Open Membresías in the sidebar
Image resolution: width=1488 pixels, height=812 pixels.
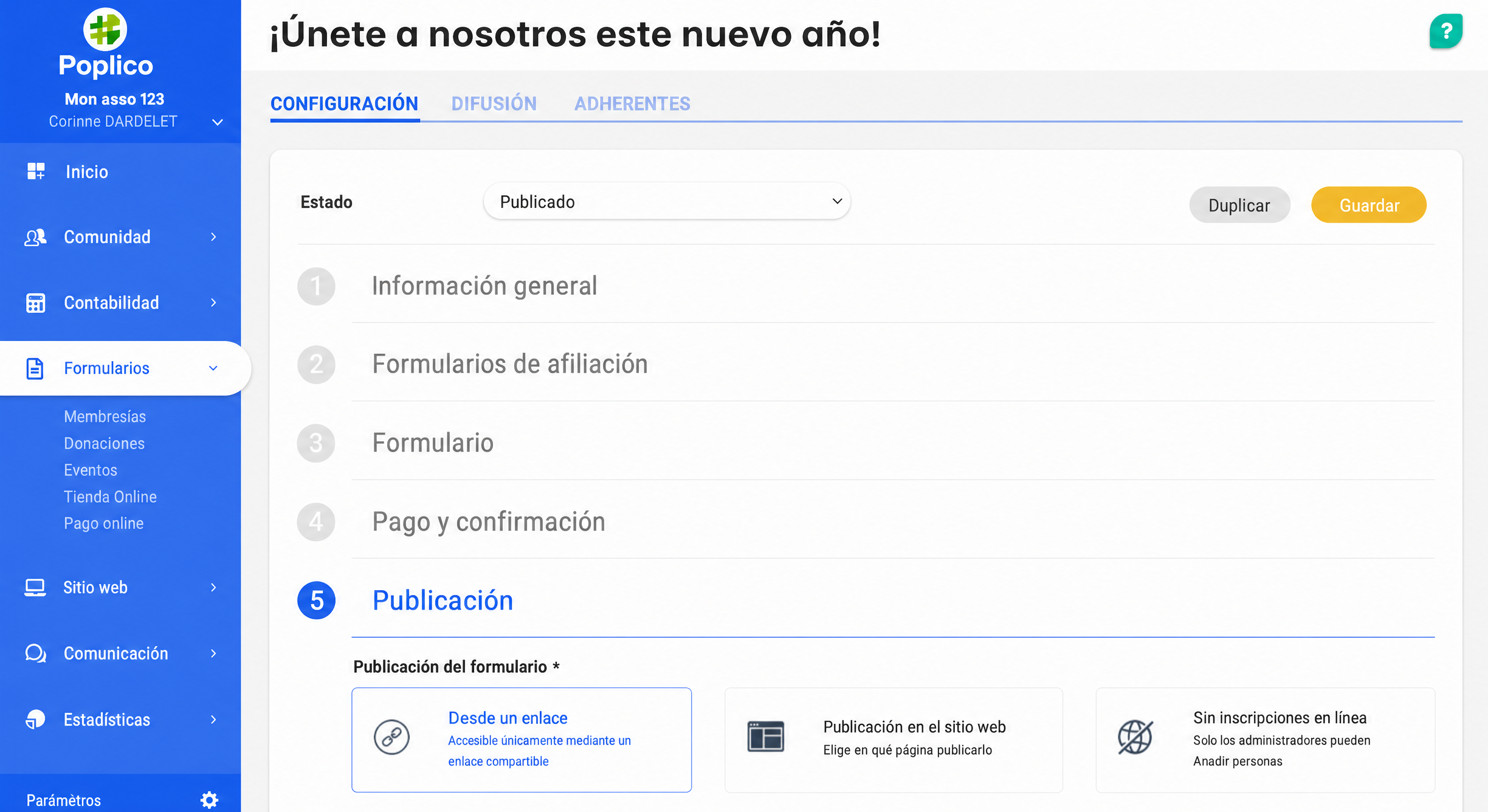tap(105, 416)
